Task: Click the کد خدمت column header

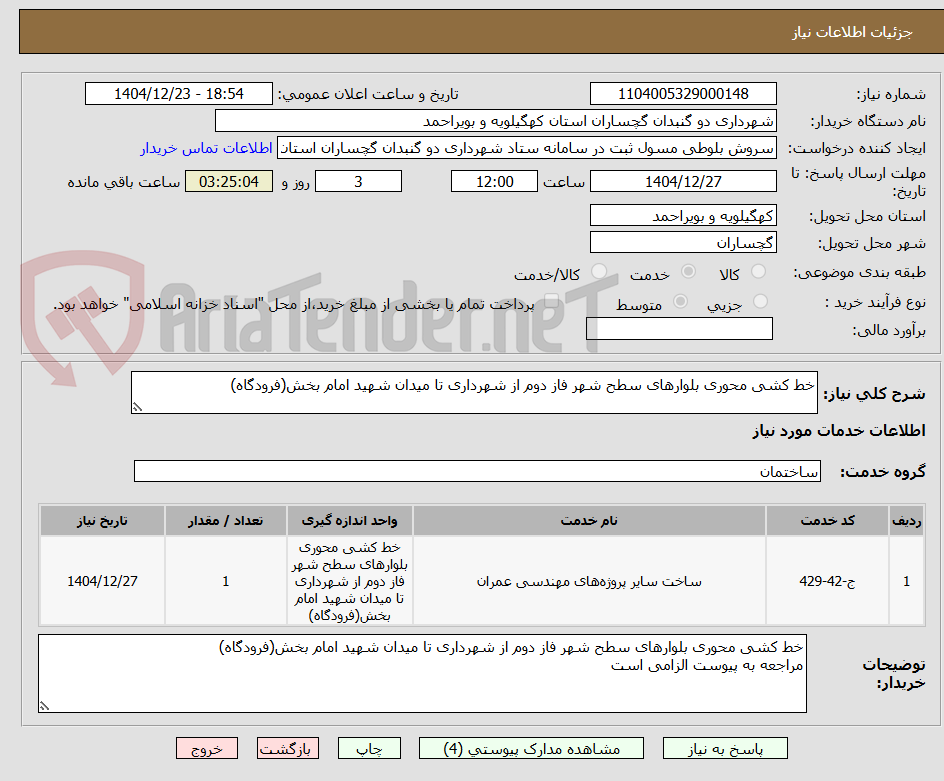Action: tap(827, 520)
